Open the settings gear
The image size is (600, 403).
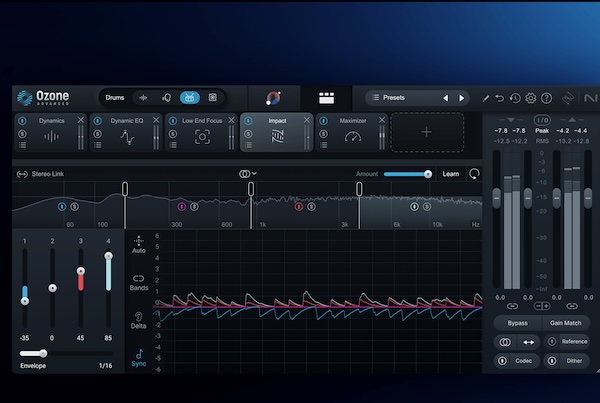(531, 98)
